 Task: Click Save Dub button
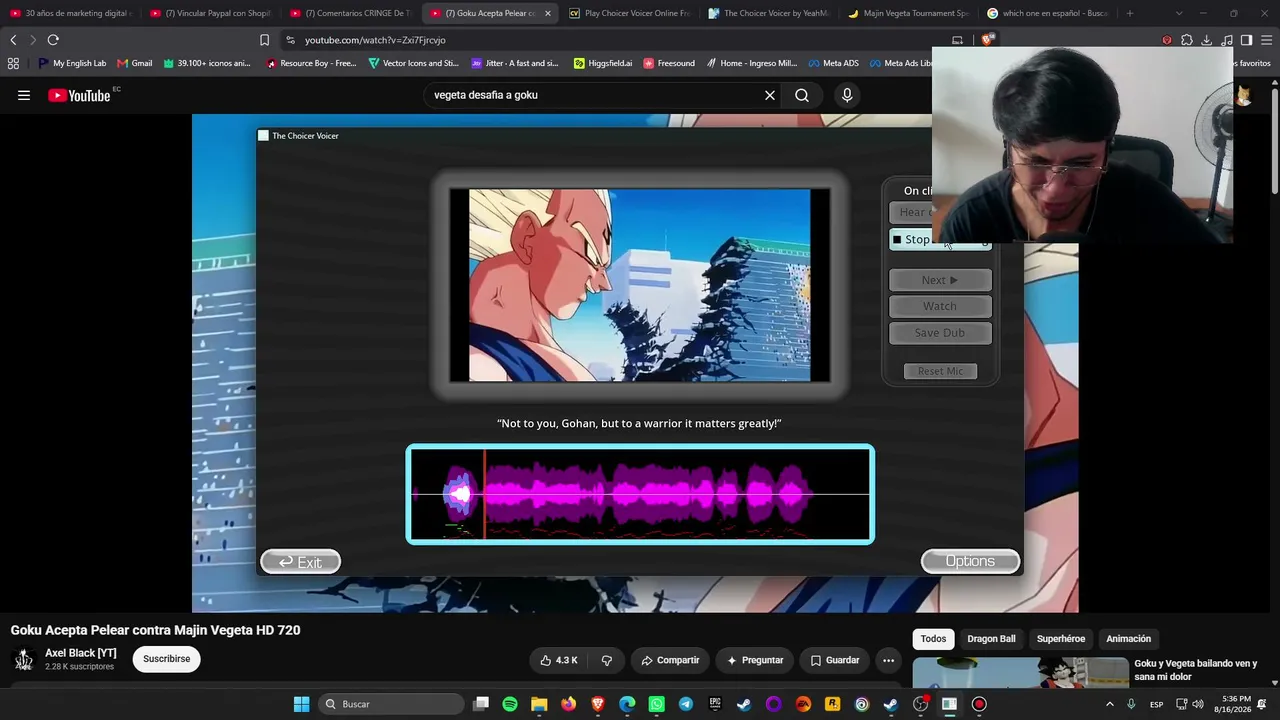click(940, 333)
